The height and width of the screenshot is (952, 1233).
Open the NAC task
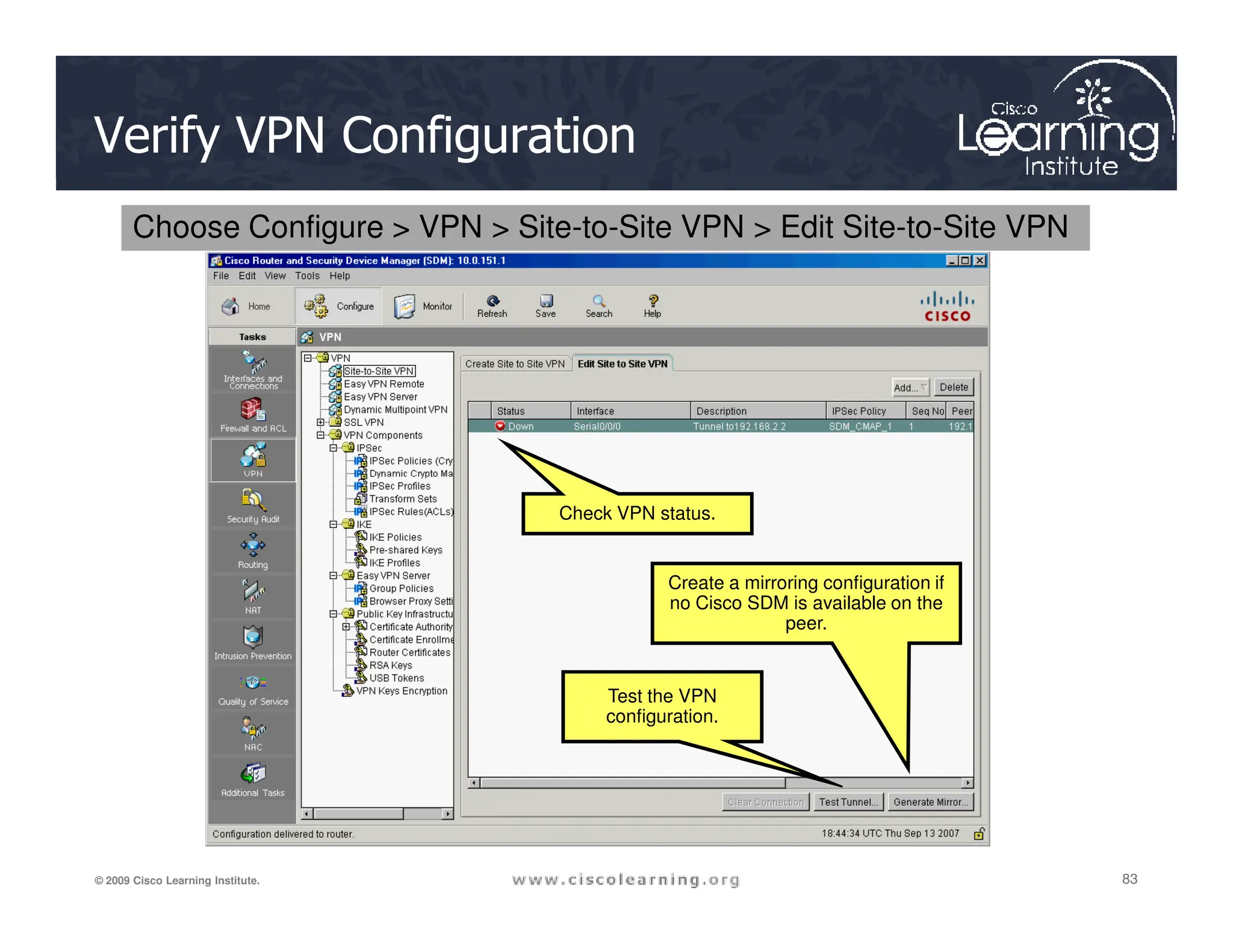(253, 734)
